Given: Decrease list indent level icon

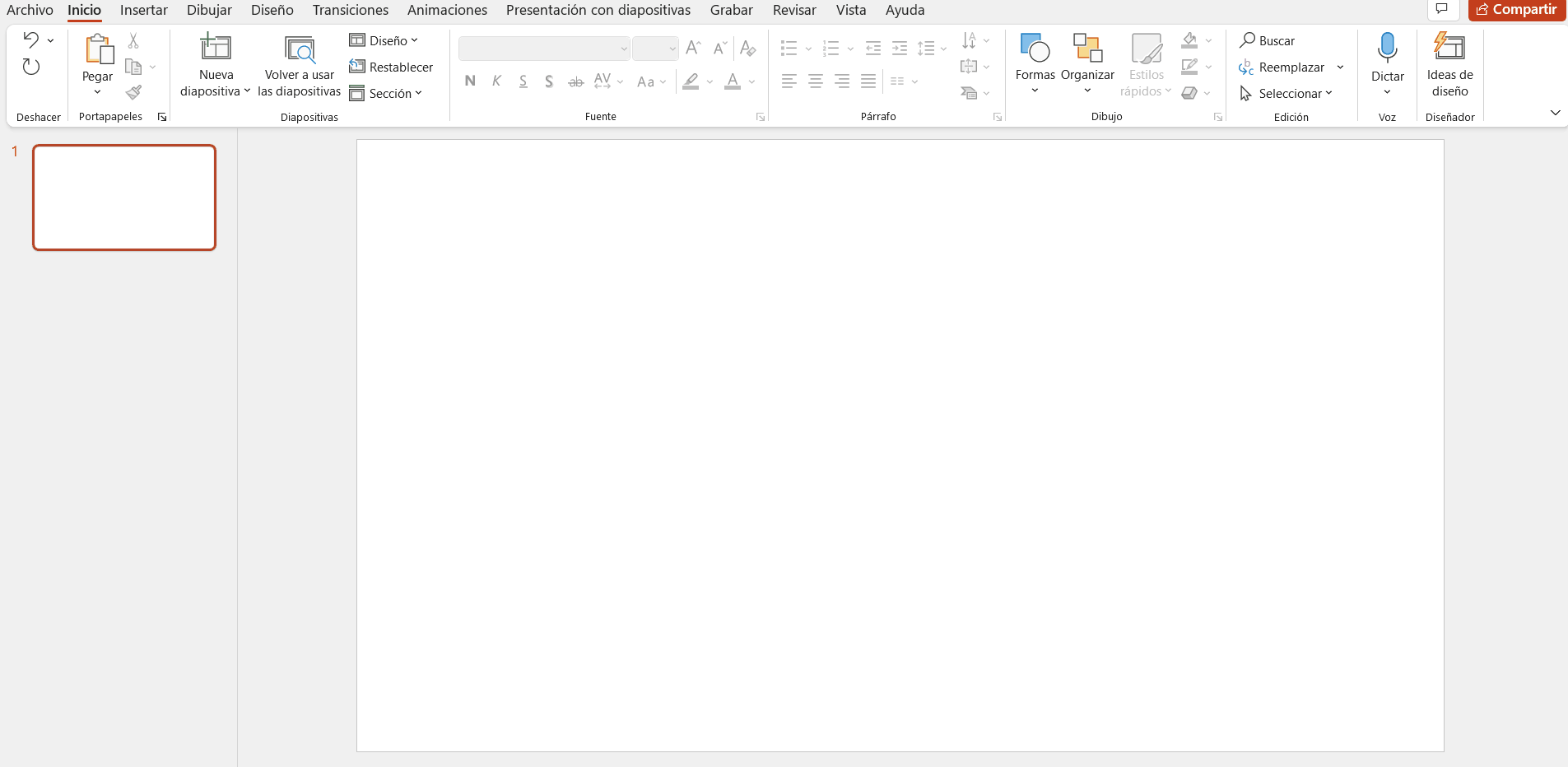Looking at the screenshot, I should tap(873, 49).
